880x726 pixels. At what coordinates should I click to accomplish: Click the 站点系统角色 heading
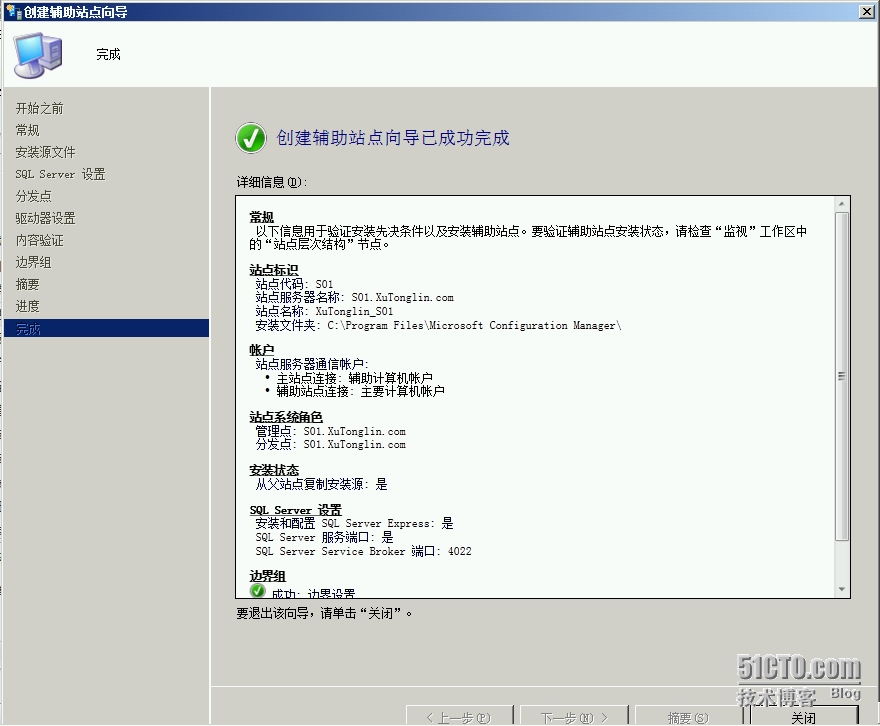tap(286, 417)
